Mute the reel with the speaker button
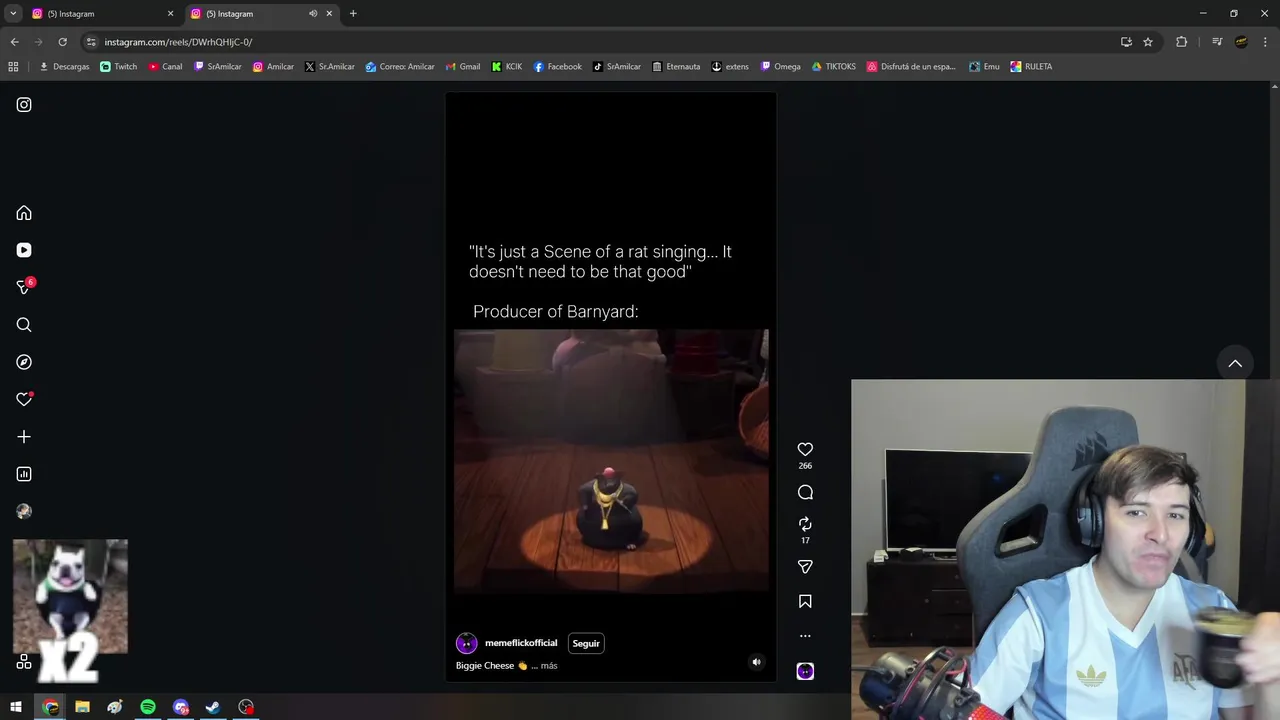The width and height of the screenshot is (1280, 720). coord(756,662)
